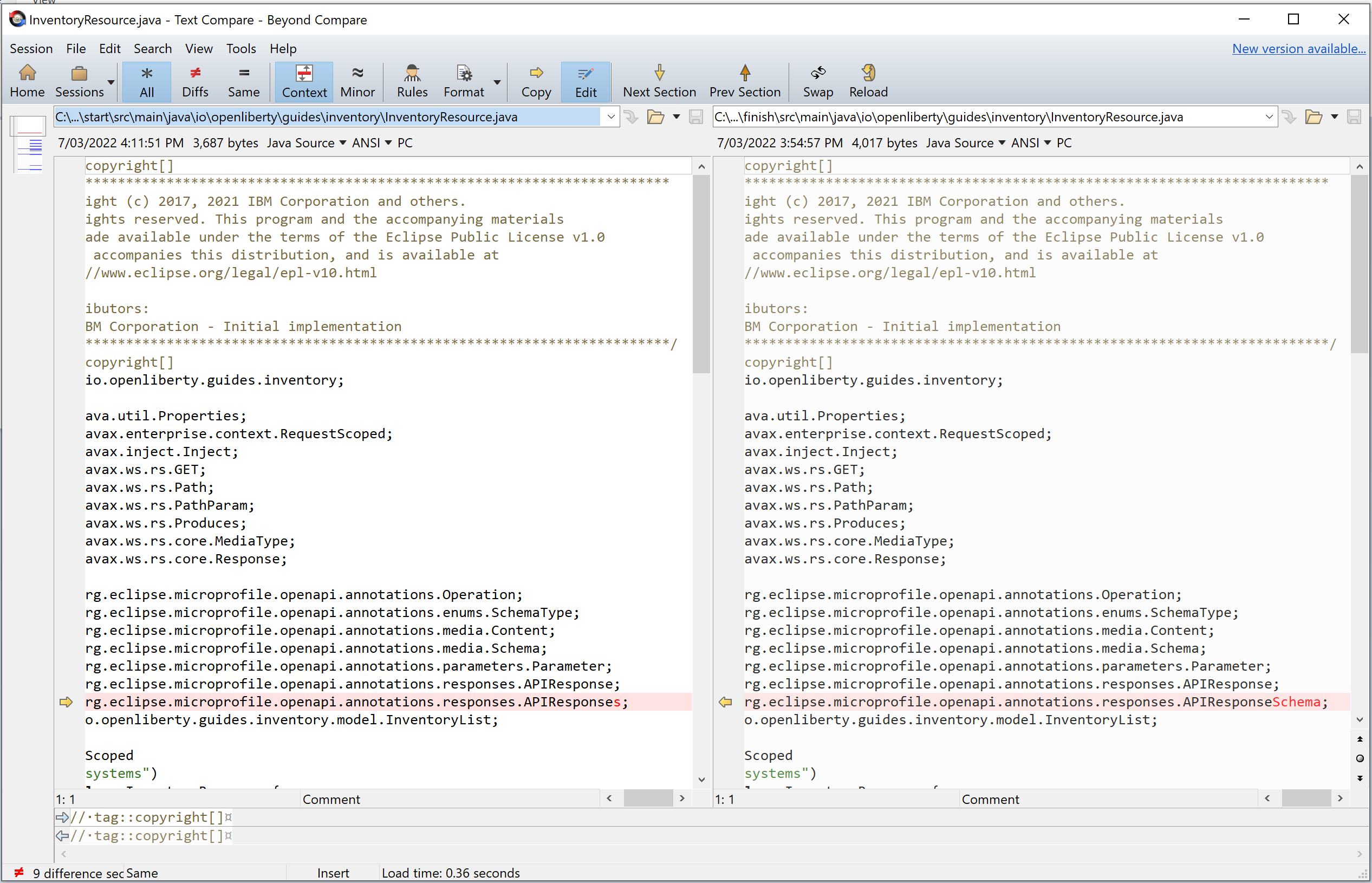Return to the Beyond Compare Home screen
Screen dimensions: 1372x883
point(28,80)
